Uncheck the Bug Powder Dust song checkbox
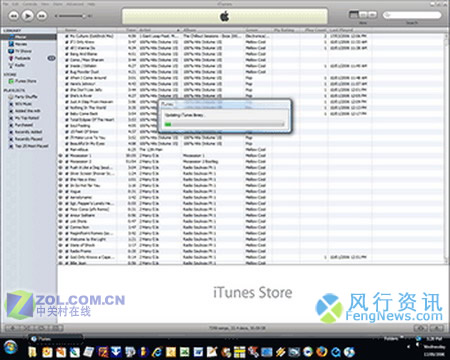The width and height of the screenshot is (450, 360). [67, 72]
